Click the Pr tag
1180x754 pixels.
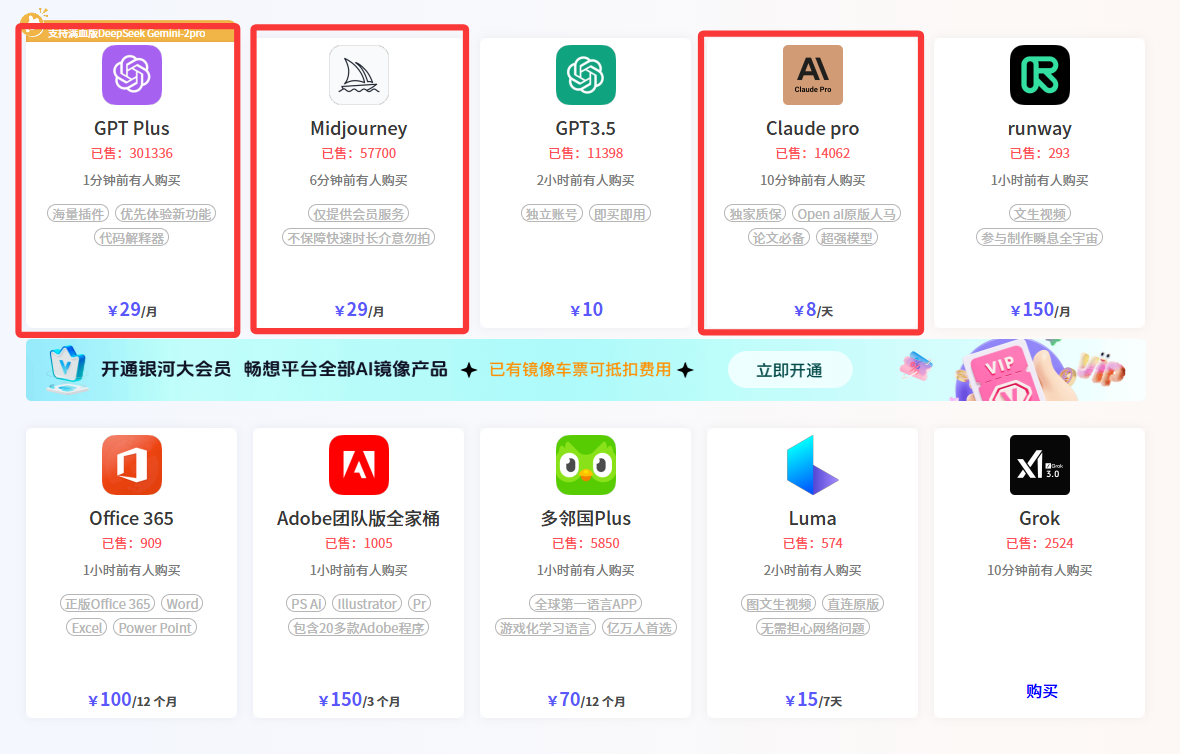[x=419, y=604]
